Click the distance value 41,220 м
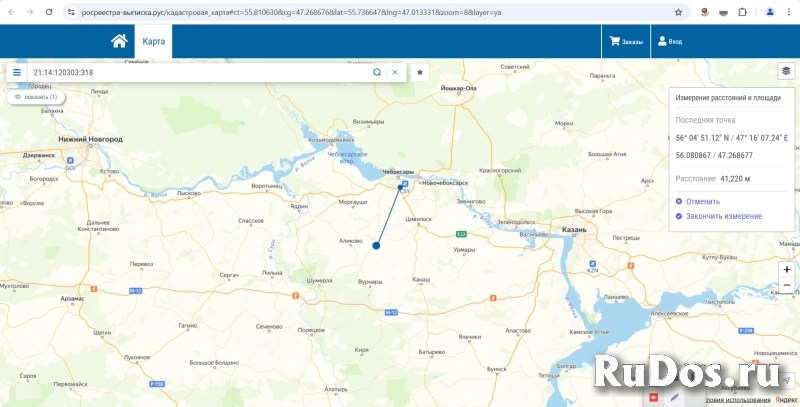 (735, 179)
